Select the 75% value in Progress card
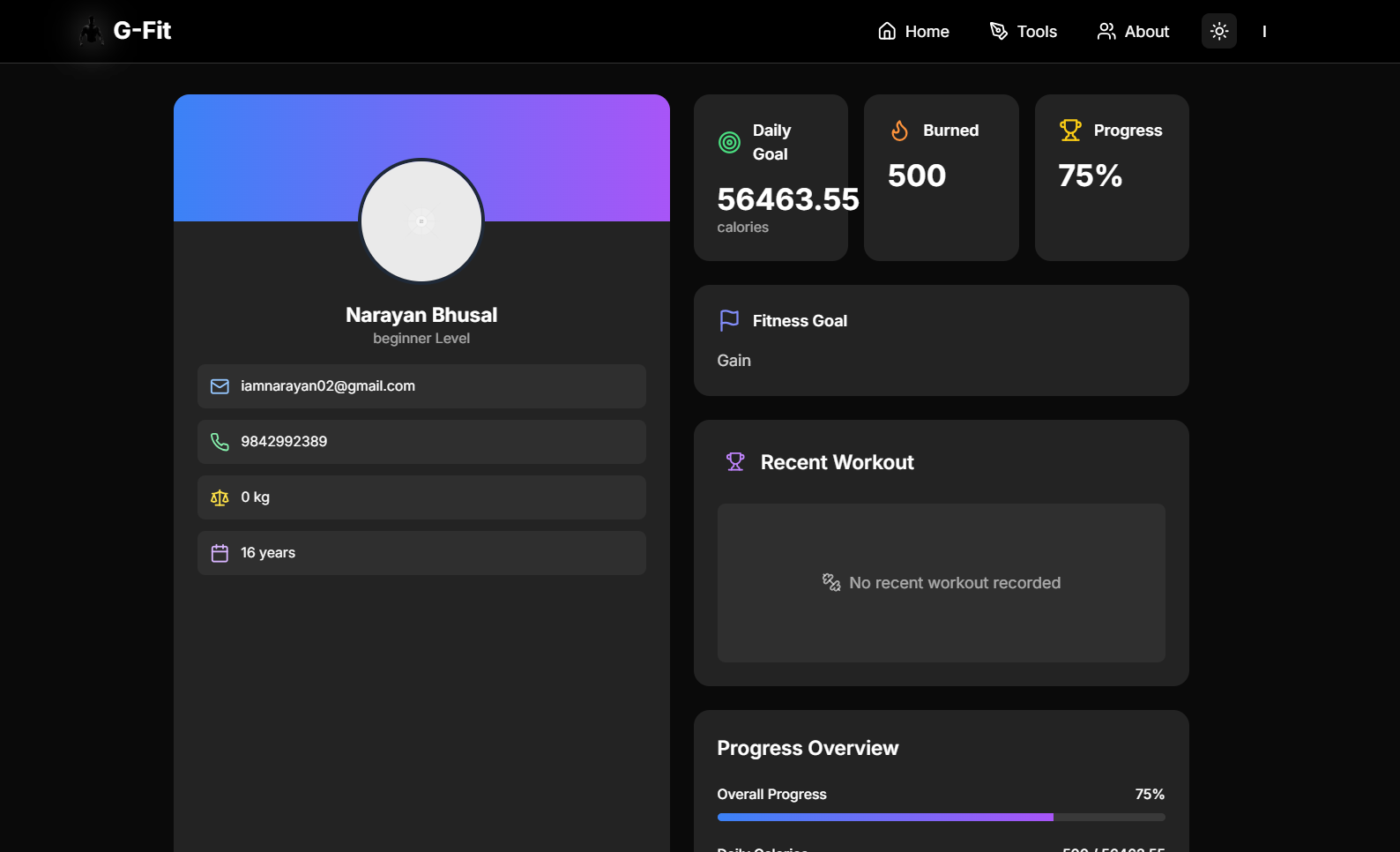Image resolution: width=1400 pixels, height=852 pixels. click(1091, 176)
